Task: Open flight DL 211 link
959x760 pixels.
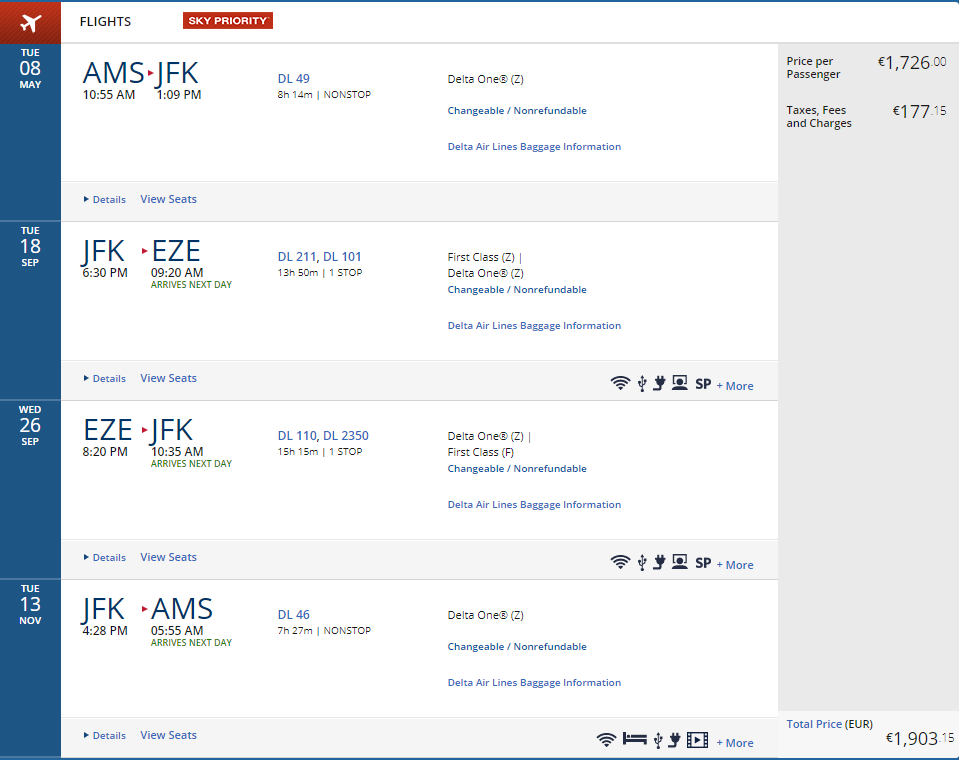Action: [297, 257]
